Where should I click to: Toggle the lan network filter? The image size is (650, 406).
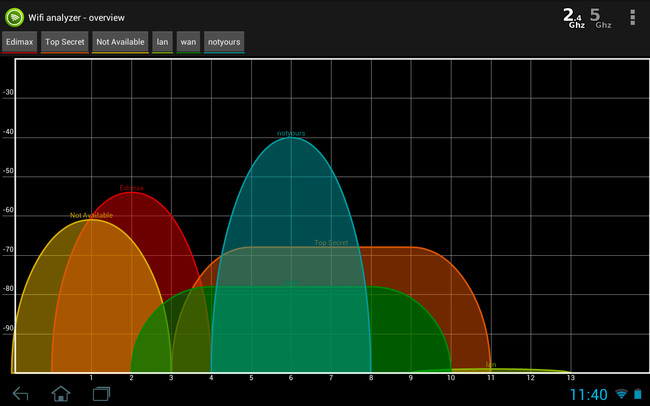point(162,42)
